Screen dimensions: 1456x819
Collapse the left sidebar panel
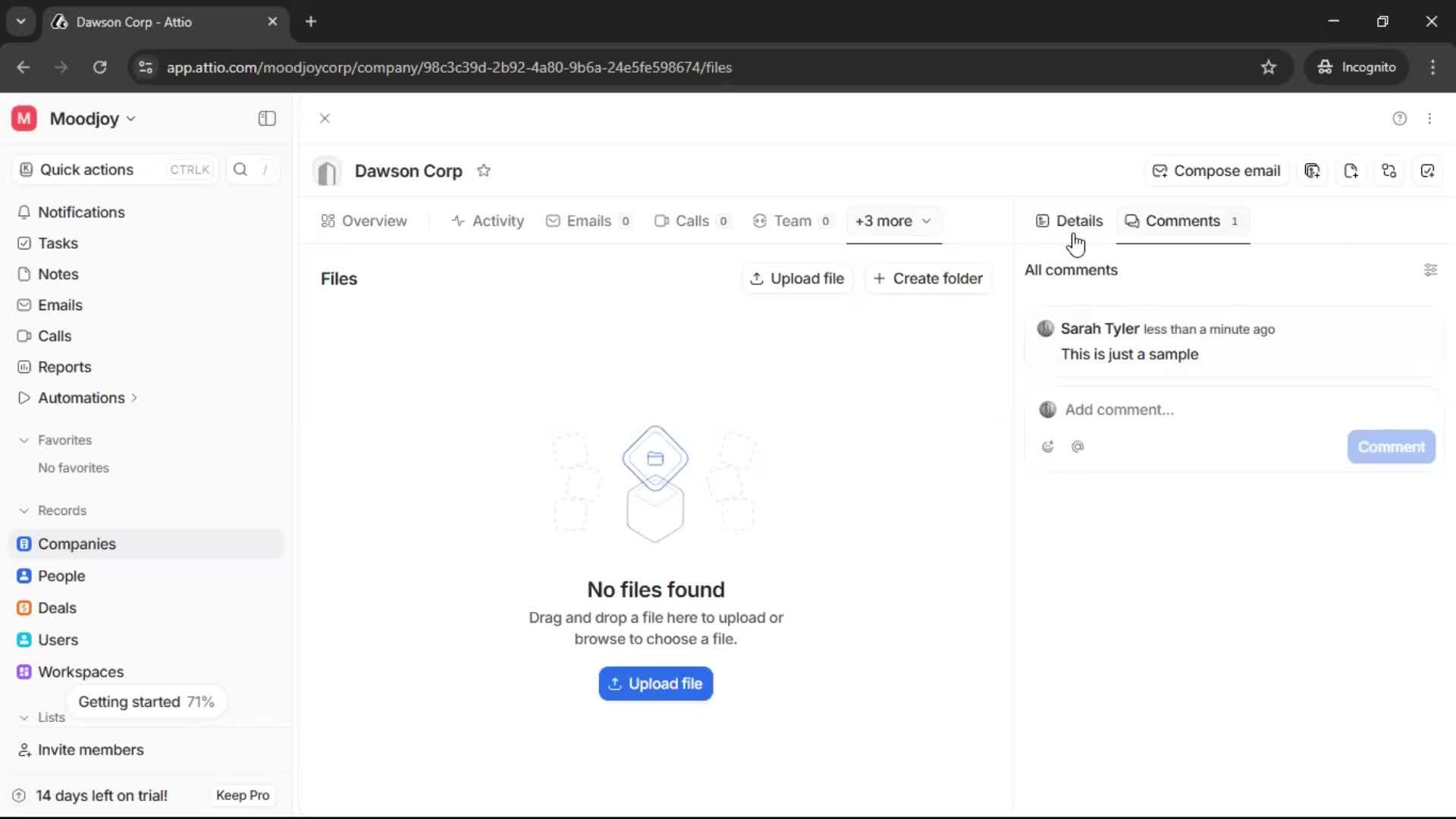[x=266, y=118]
